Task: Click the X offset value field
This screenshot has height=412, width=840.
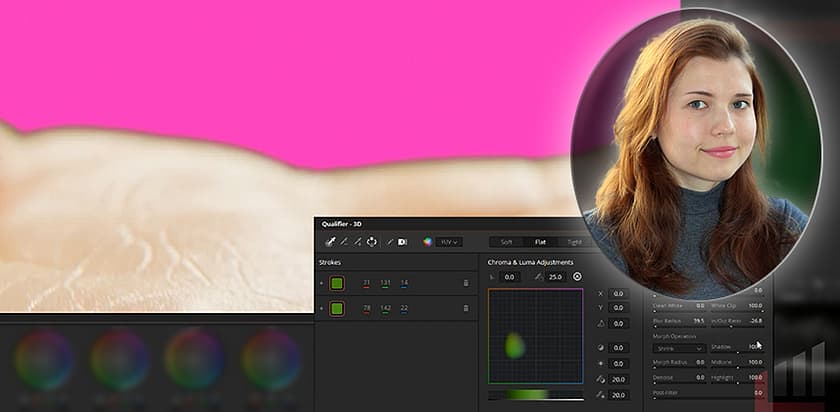Action: point(618,294)
